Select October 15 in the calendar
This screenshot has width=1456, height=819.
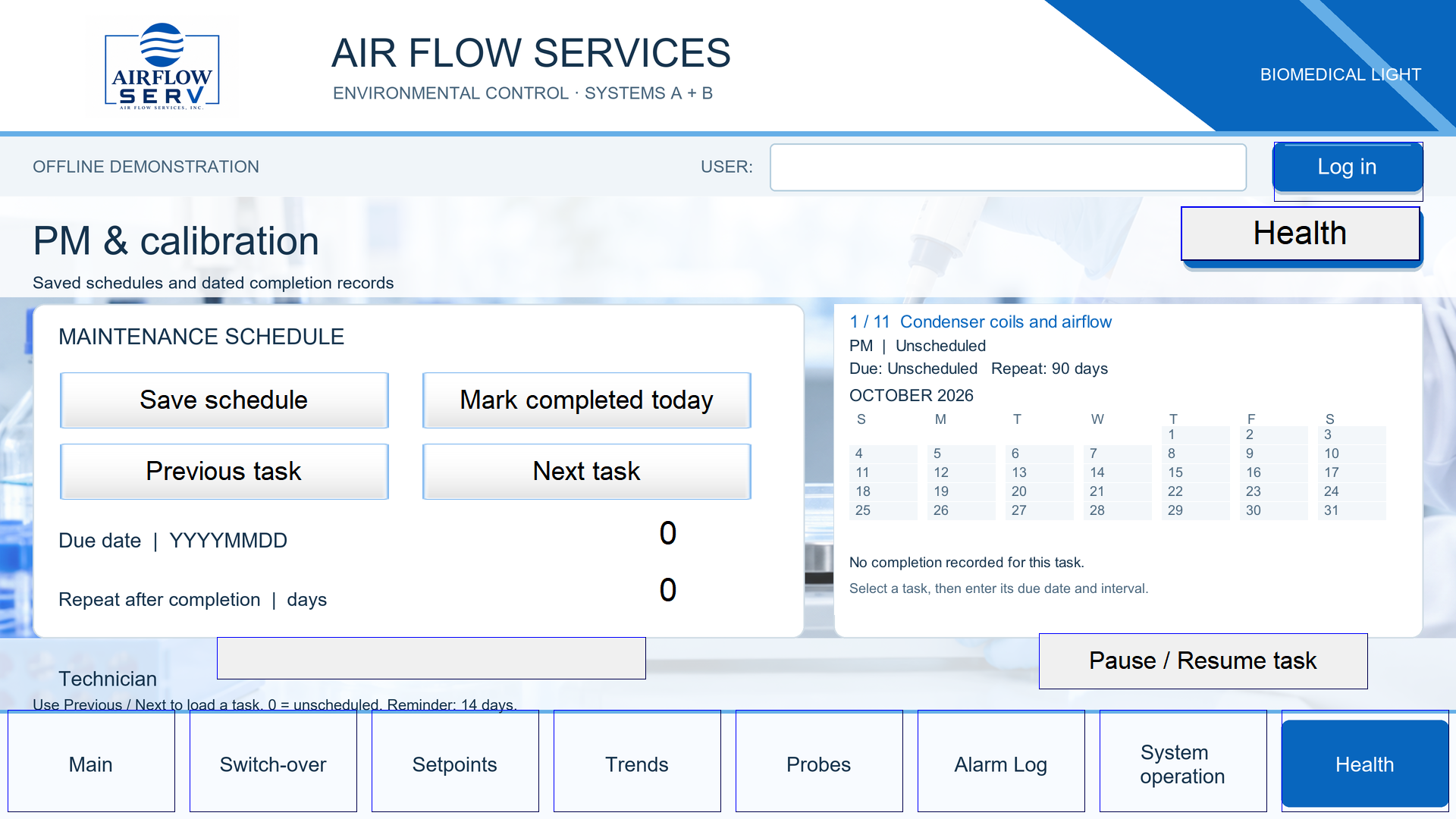coord(1196,472)
